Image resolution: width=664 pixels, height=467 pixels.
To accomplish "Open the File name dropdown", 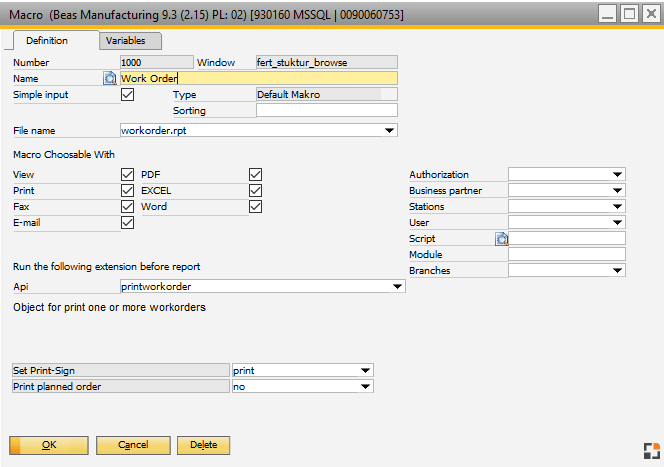I will click(x=389, y=130).
